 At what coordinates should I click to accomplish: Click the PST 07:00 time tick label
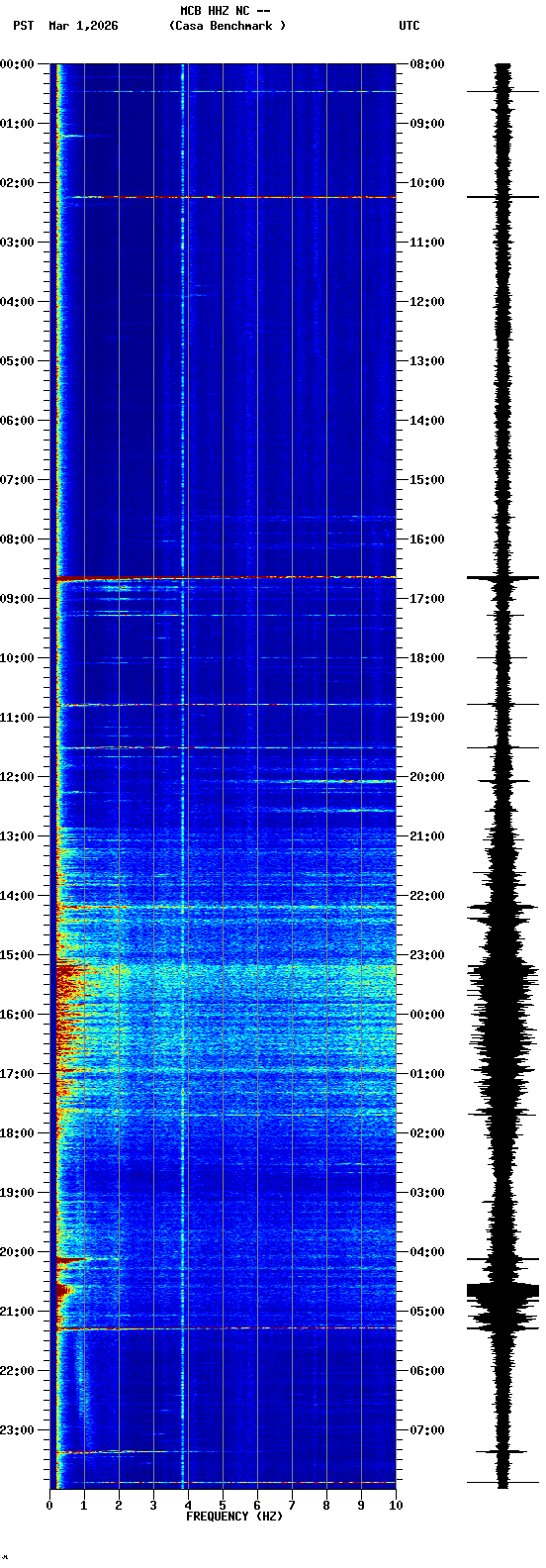click(x=16, y=480)
